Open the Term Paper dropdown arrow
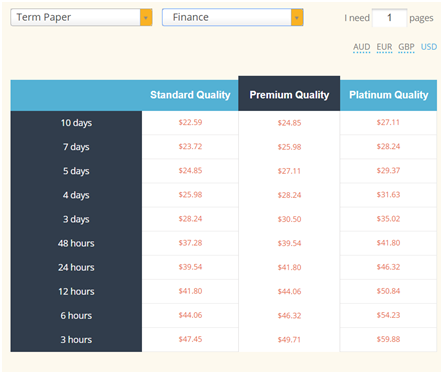Image resolution: width=443 pixels, height=374 pixels. pos(146,17)
